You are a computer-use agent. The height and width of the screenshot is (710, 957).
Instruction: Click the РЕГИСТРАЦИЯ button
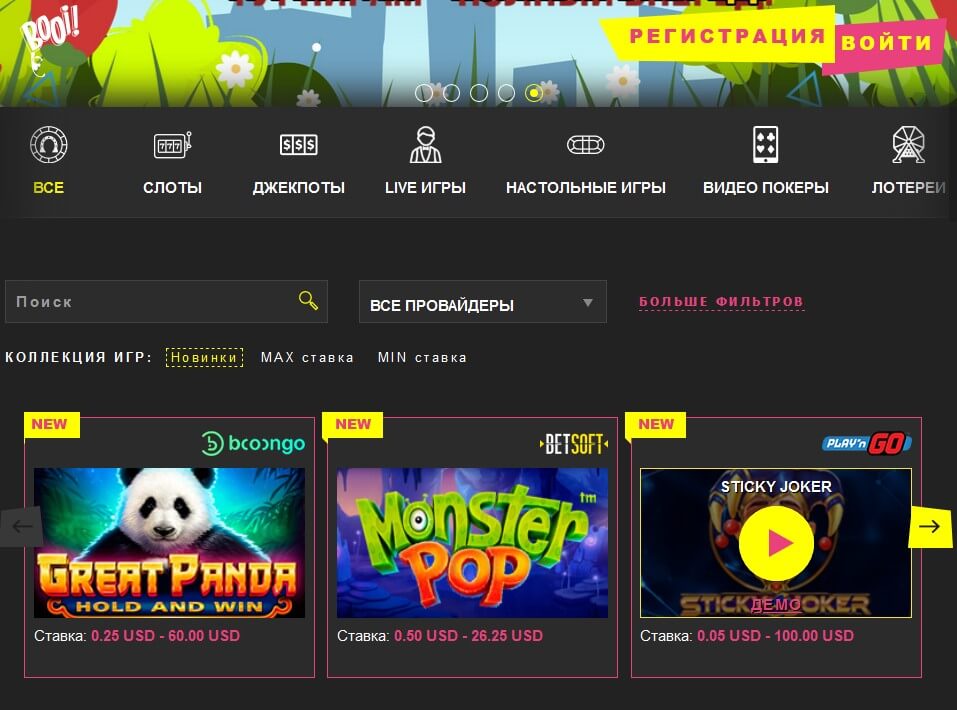click(x=724, y=37)
